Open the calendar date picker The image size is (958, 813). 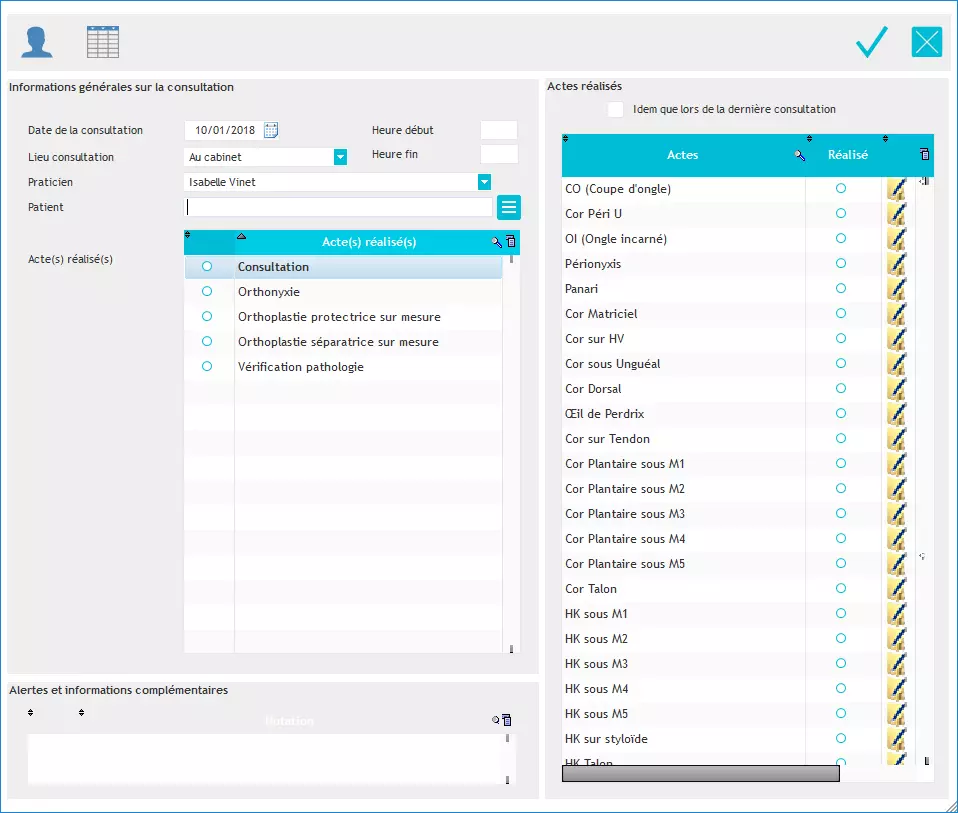tap(271, 130)
